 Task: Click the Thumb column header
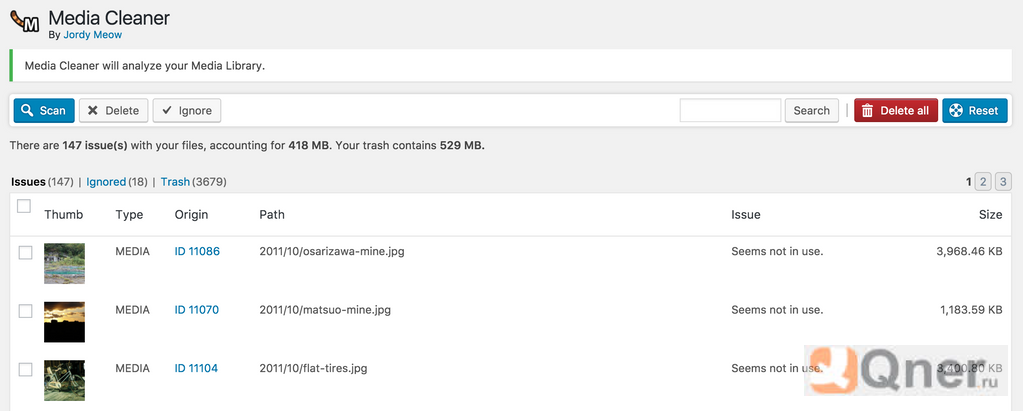pos(64,215)
